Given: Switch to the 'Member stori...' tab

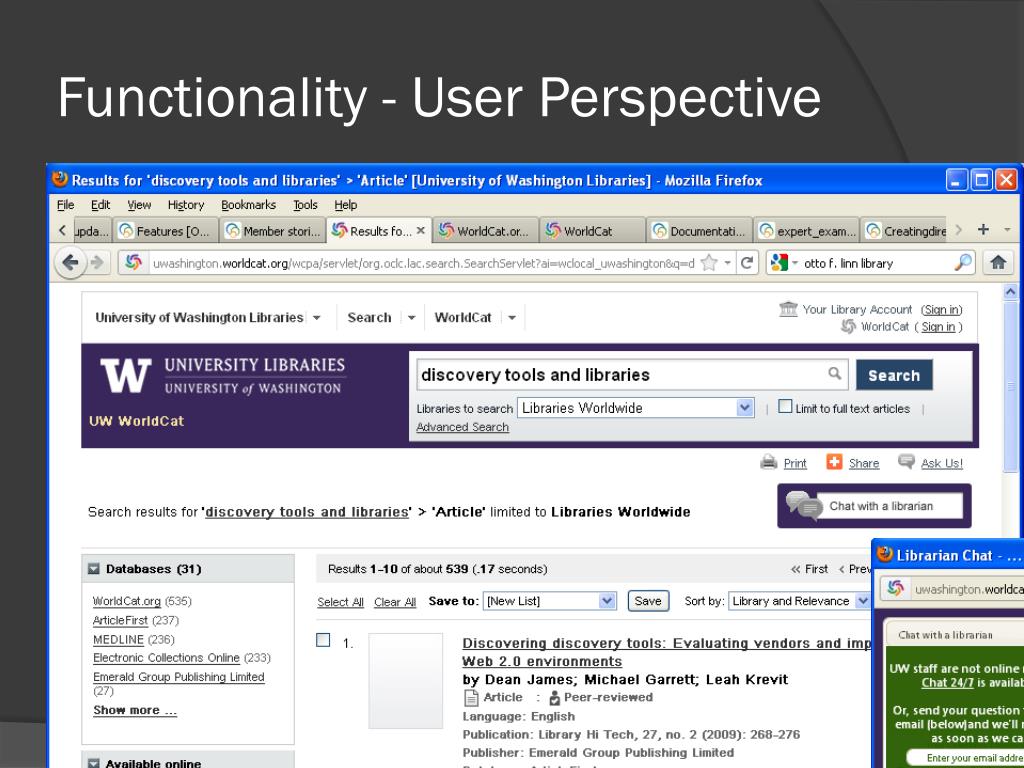Looking at the screenshot, I should [273, 231].
